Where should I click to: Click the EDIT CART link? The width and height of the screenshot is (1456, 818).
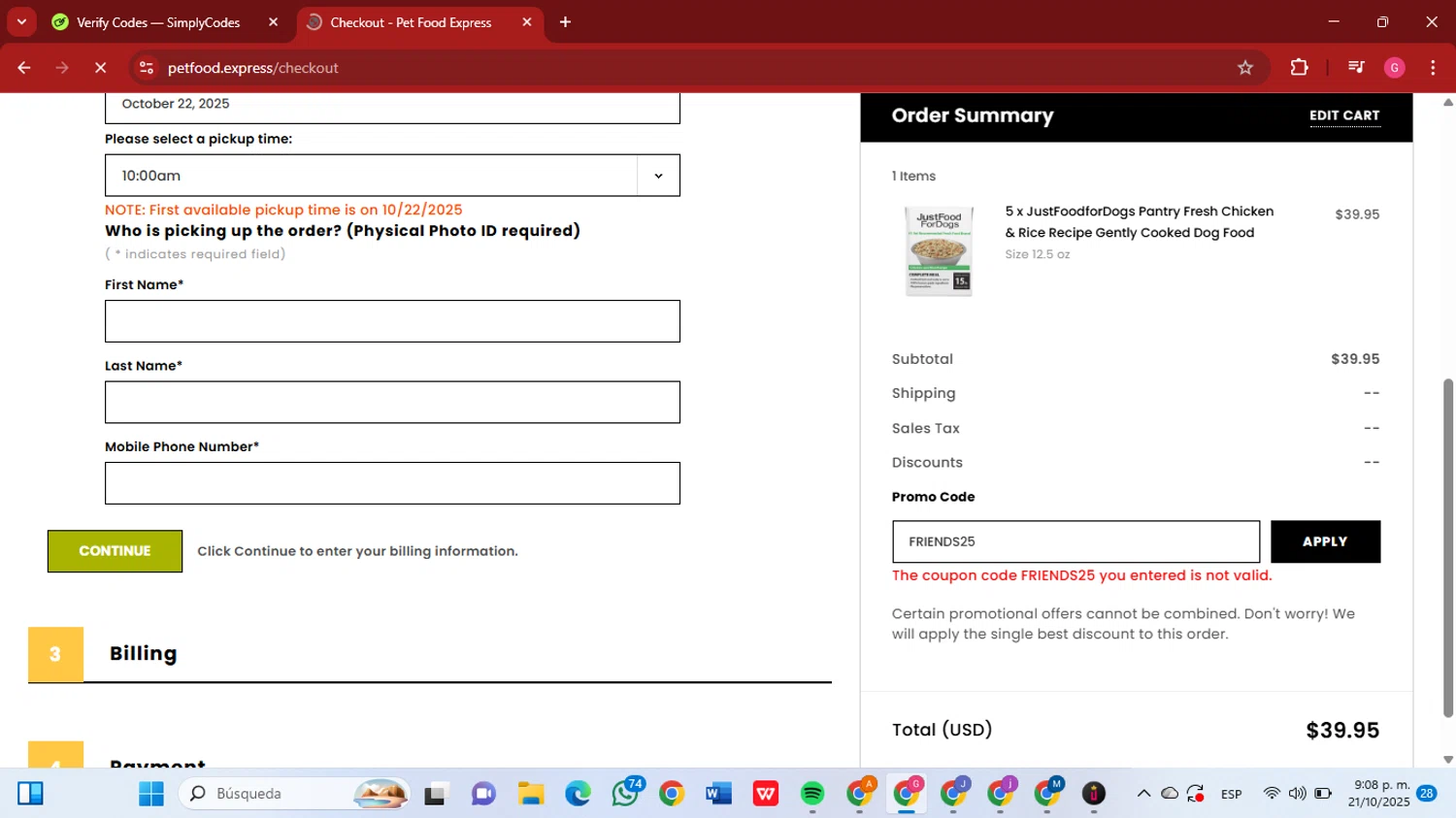(1344, 115)
